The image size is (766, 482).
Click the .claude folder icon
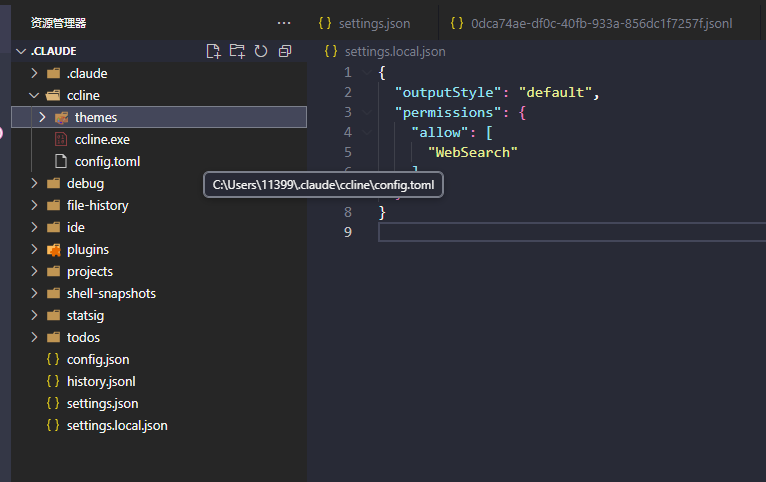coord(53,73)
